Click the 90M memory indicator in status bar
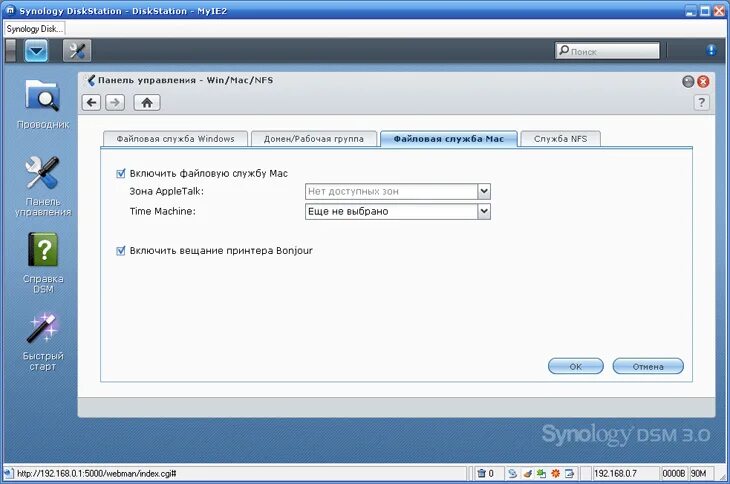Image resolution: width=730 pixels, height=484 pixels. tap(704, 473)
